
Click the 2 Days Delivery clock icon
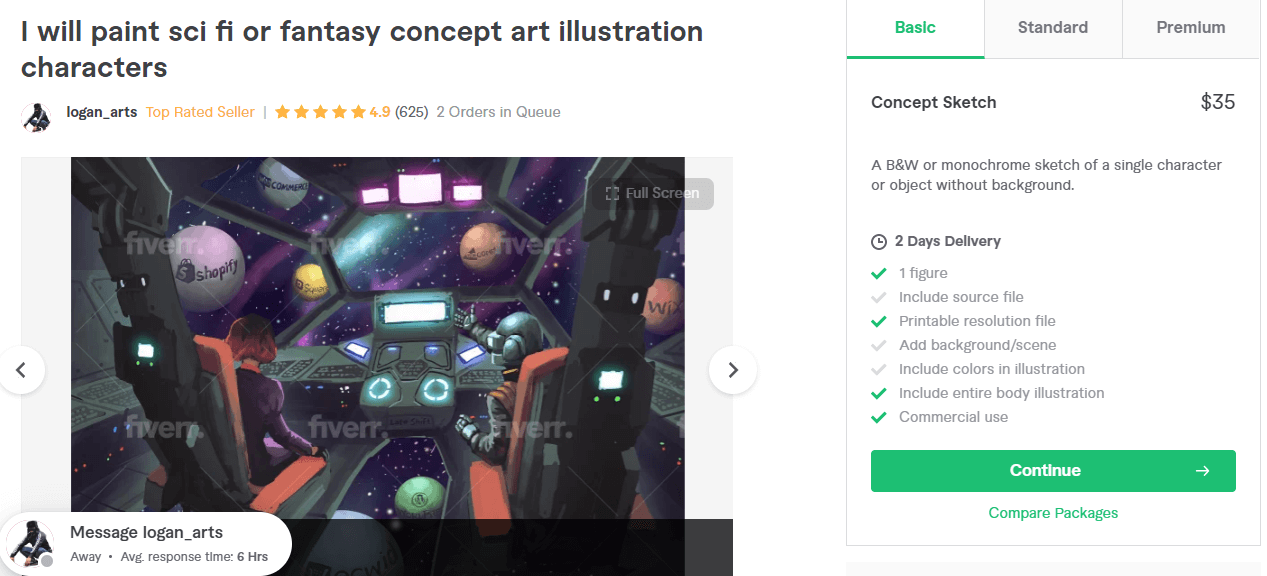pos(879,242)
